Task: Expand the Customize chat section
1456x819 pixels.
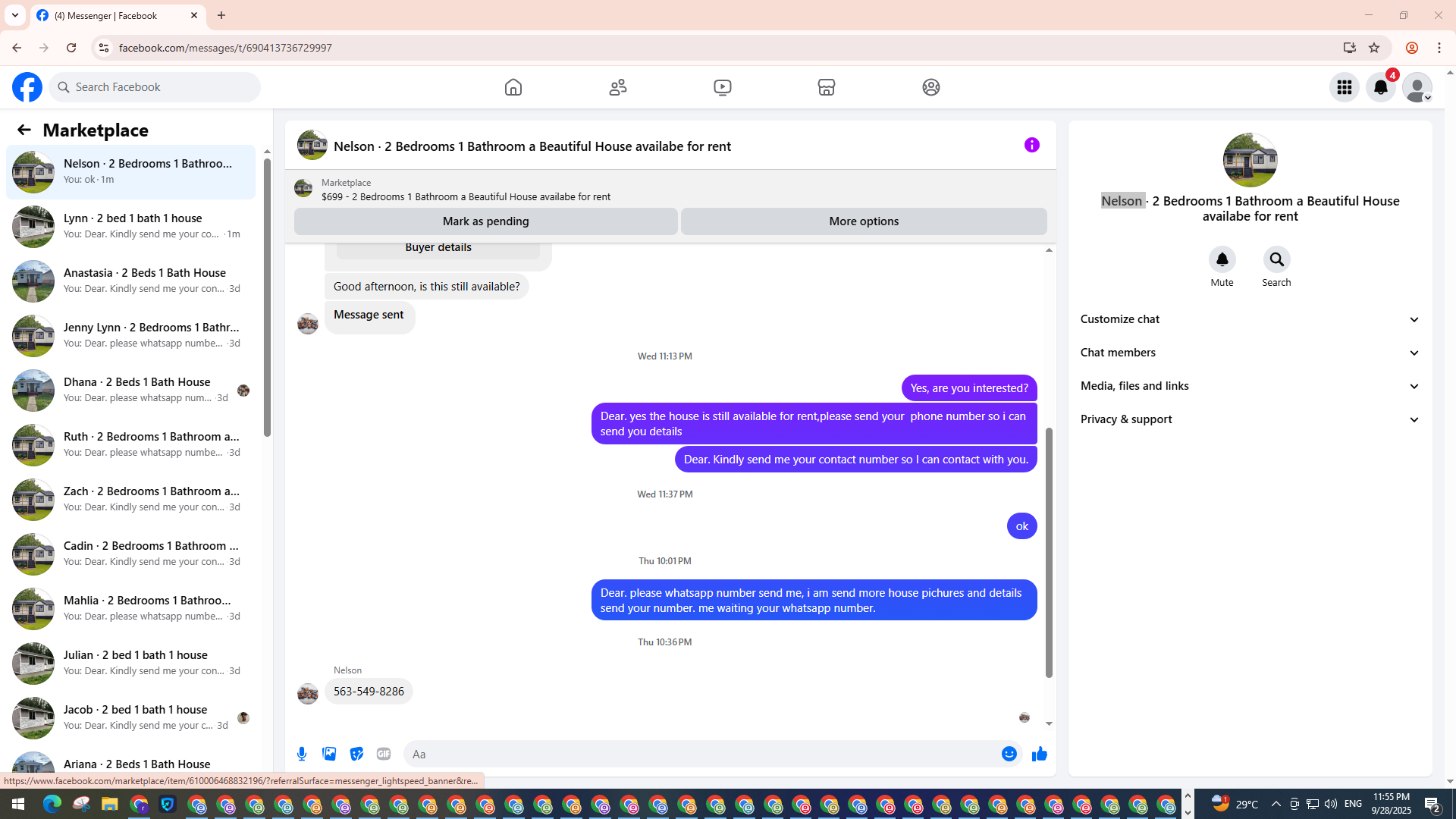Action: point(1250,319)
